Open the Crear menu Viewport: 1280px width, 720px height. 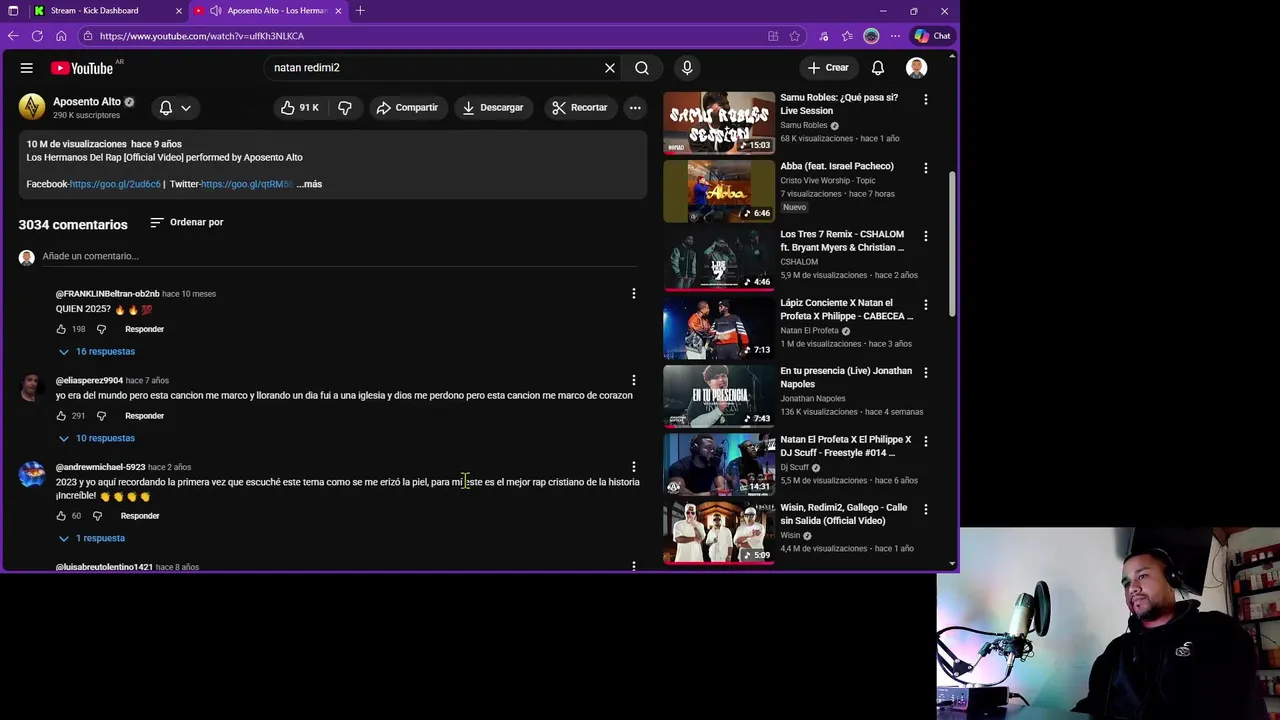click(829, 68)
